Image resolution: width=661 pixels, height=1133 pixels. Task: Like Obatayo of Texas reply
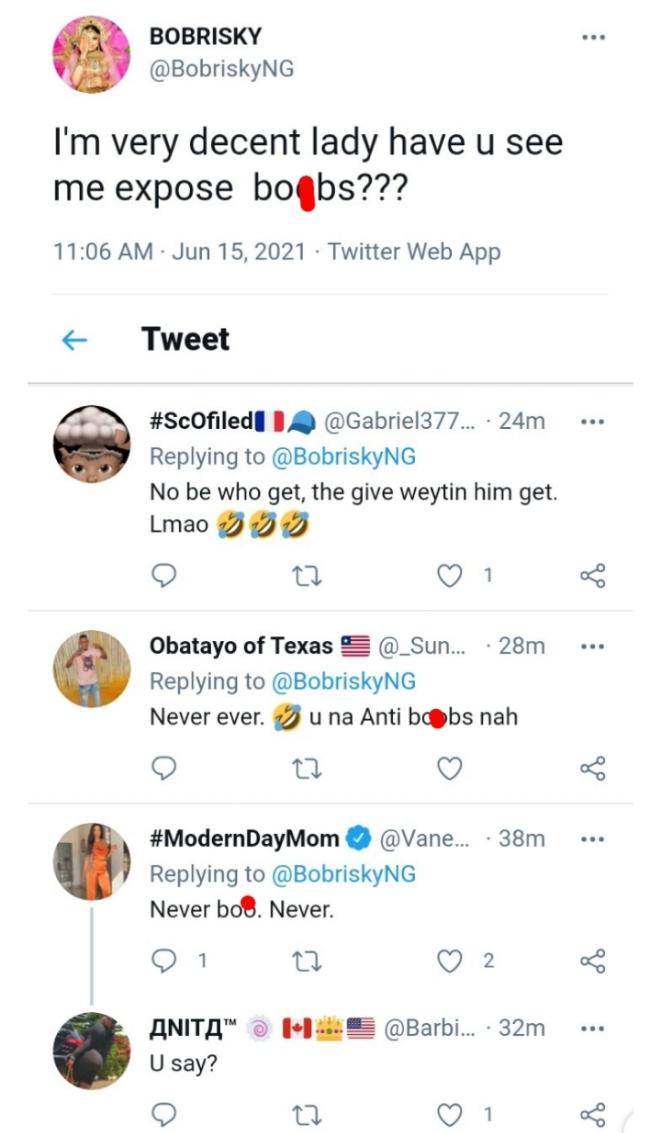451,768
